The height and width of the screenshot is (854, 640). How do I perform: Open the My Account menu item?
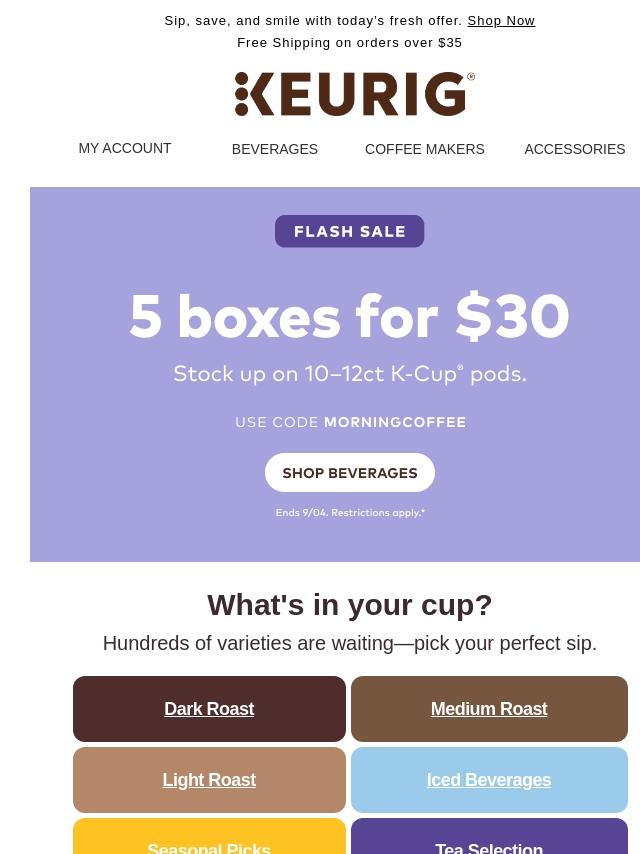pyautogui.click(x=125, y=148)
